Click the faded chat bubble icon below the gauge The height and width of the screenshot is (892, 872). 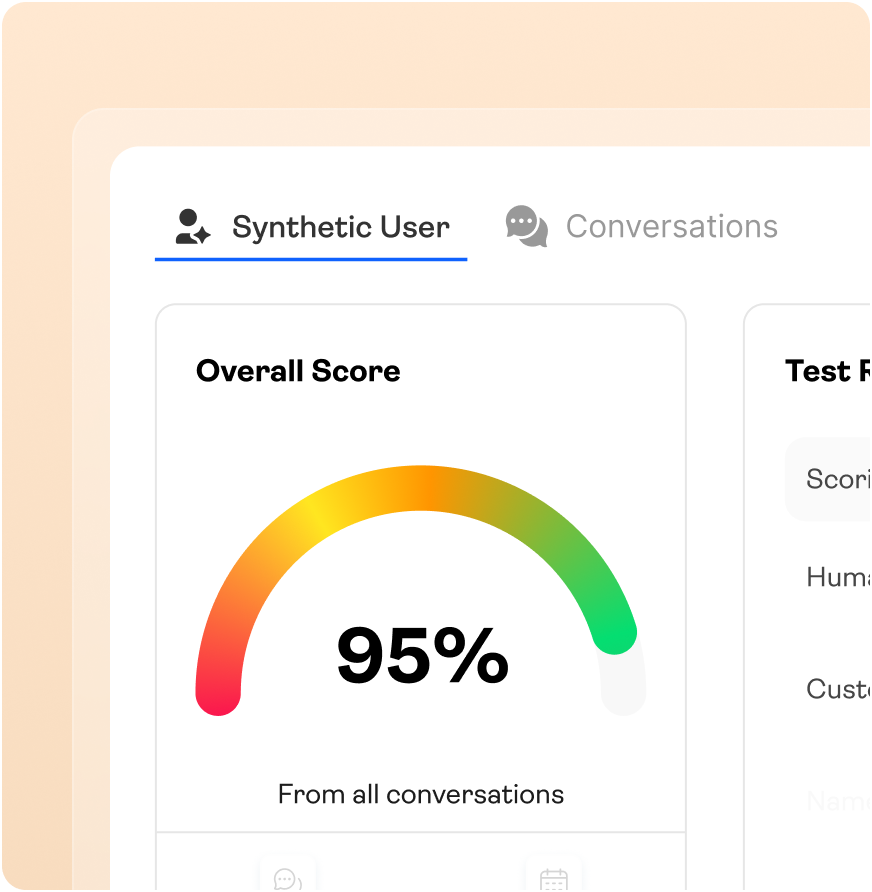[288, 878]
